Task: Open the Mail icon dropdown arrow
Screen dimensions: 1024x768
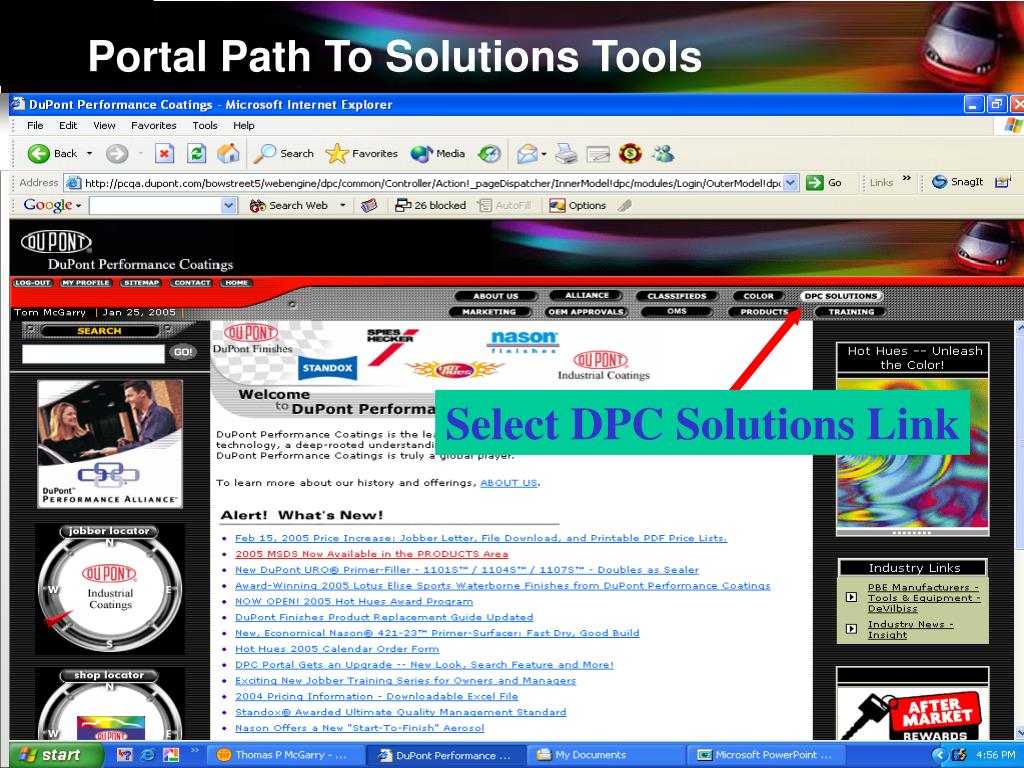Action: (543, 154)
